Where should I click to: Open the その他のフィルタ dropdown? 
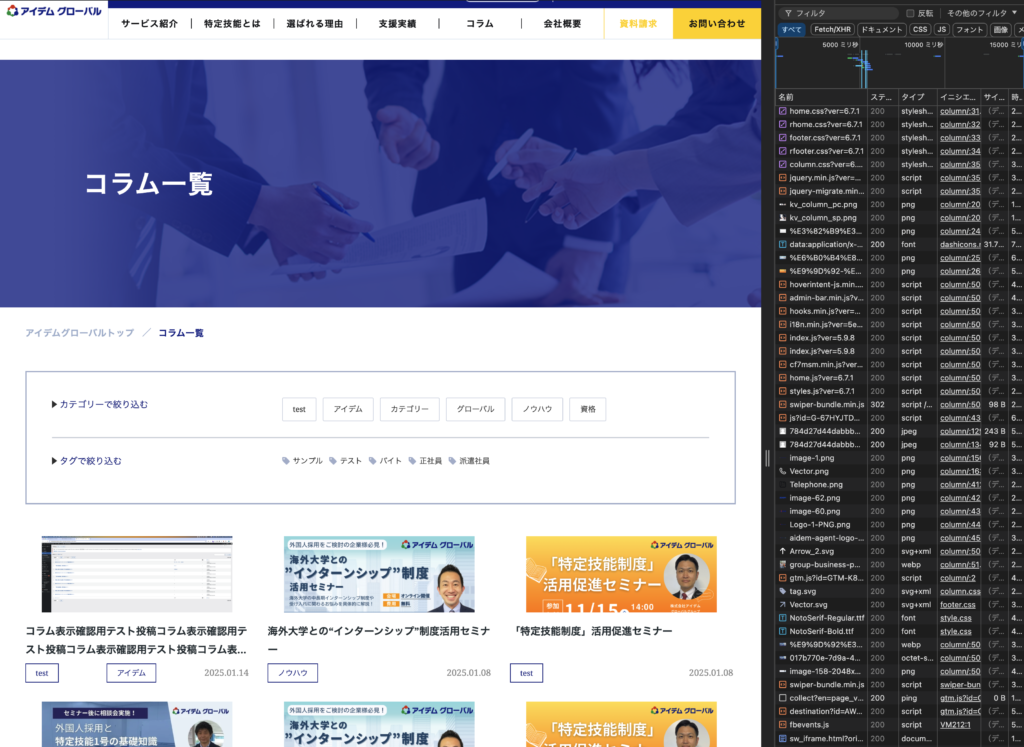click(982, 13)
